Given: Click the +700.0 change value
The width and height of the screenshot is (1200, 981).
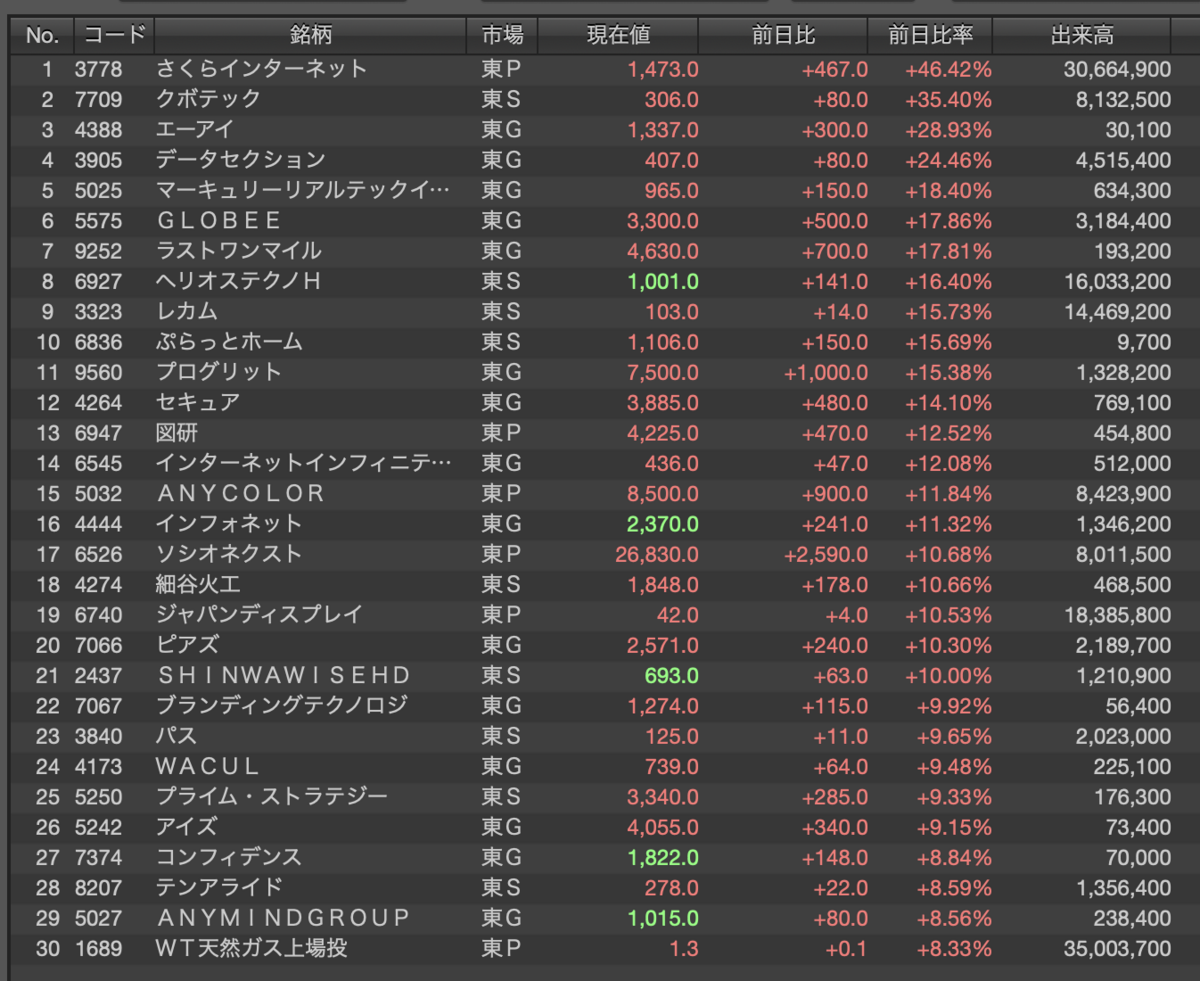Looking at the screenshot, I should [x=833, y=250].
